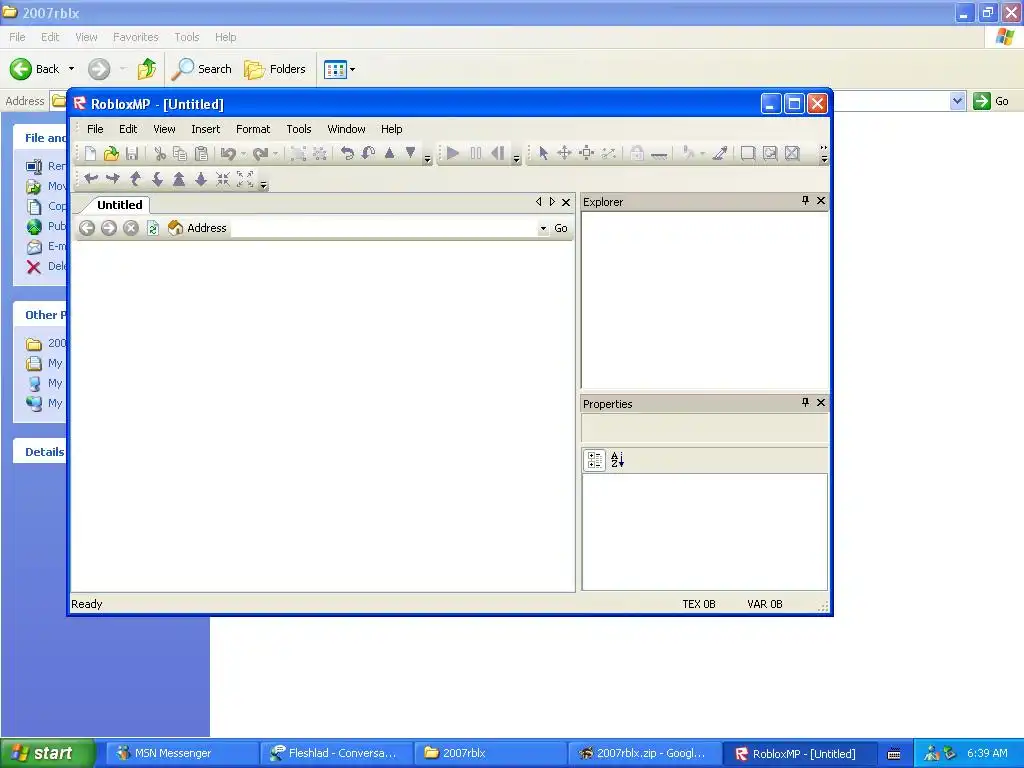Click the dropper tool icon

coord(720,153)
